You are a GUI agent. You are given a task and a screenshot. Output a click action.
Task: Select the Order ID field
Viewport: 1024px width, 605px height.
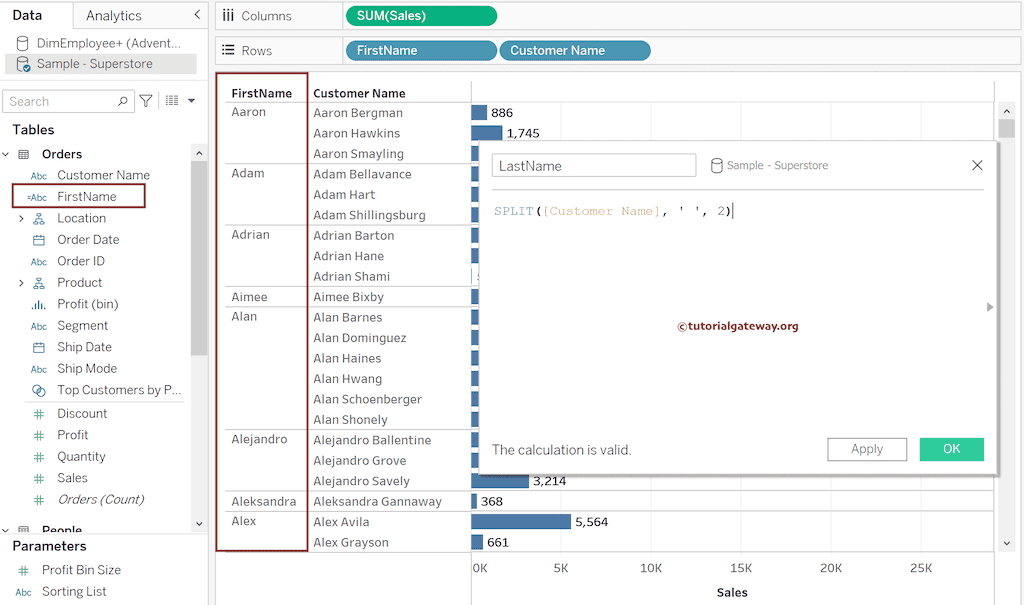pos(80,261)
